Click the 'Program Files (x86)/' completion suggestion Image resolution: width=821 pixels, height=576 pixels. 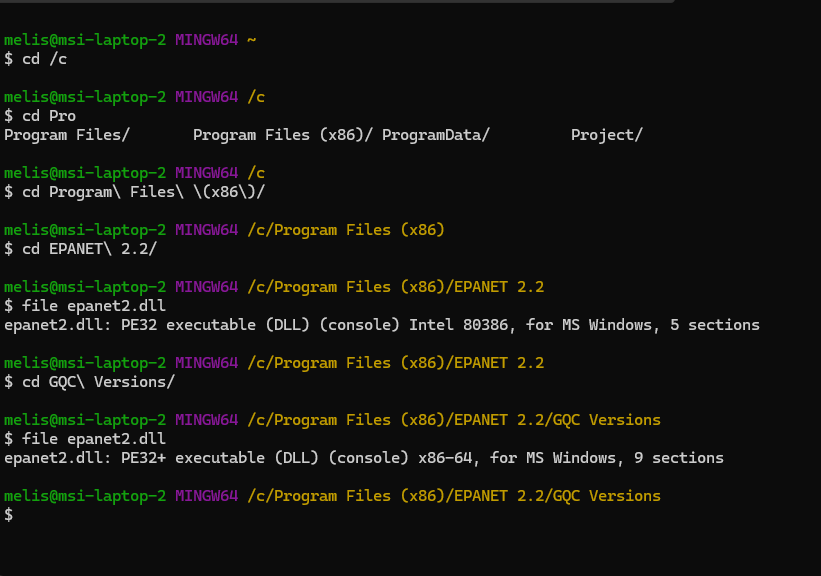click(x=283, y=135)
